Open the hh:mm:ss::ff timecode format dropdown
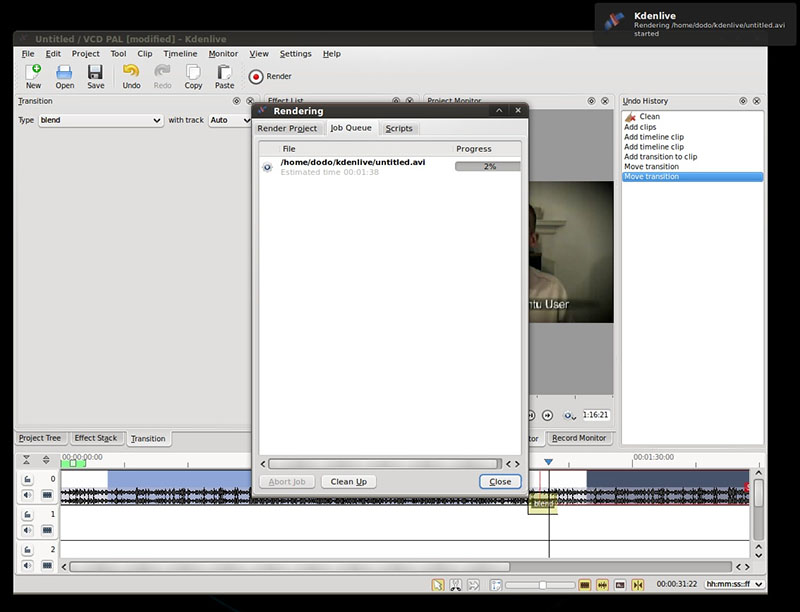Image resolution: width=800 pixels, height=612 pixels. (734, 585)
